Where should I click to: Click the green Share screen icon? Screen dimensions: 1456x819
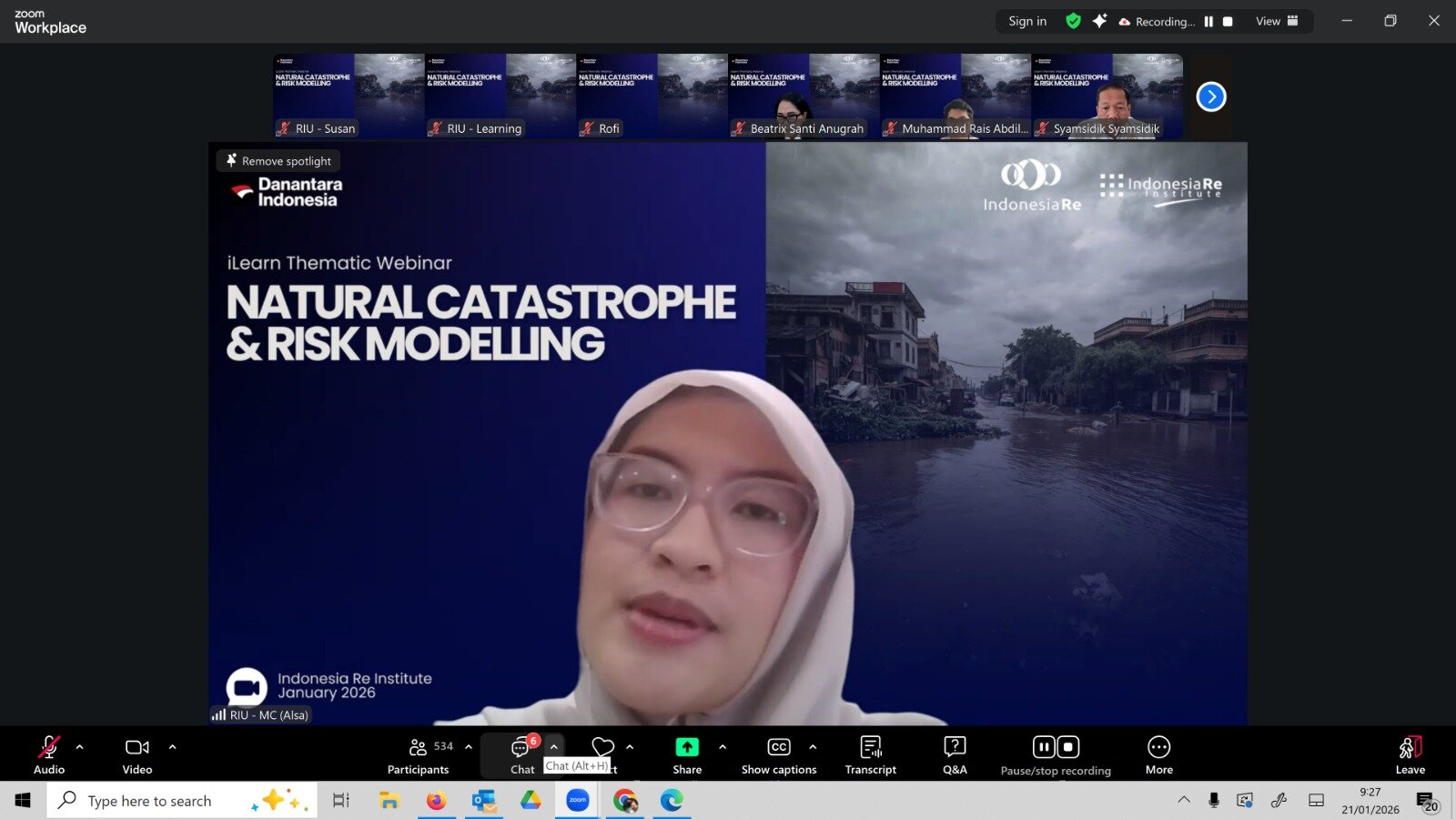(687, 747)
